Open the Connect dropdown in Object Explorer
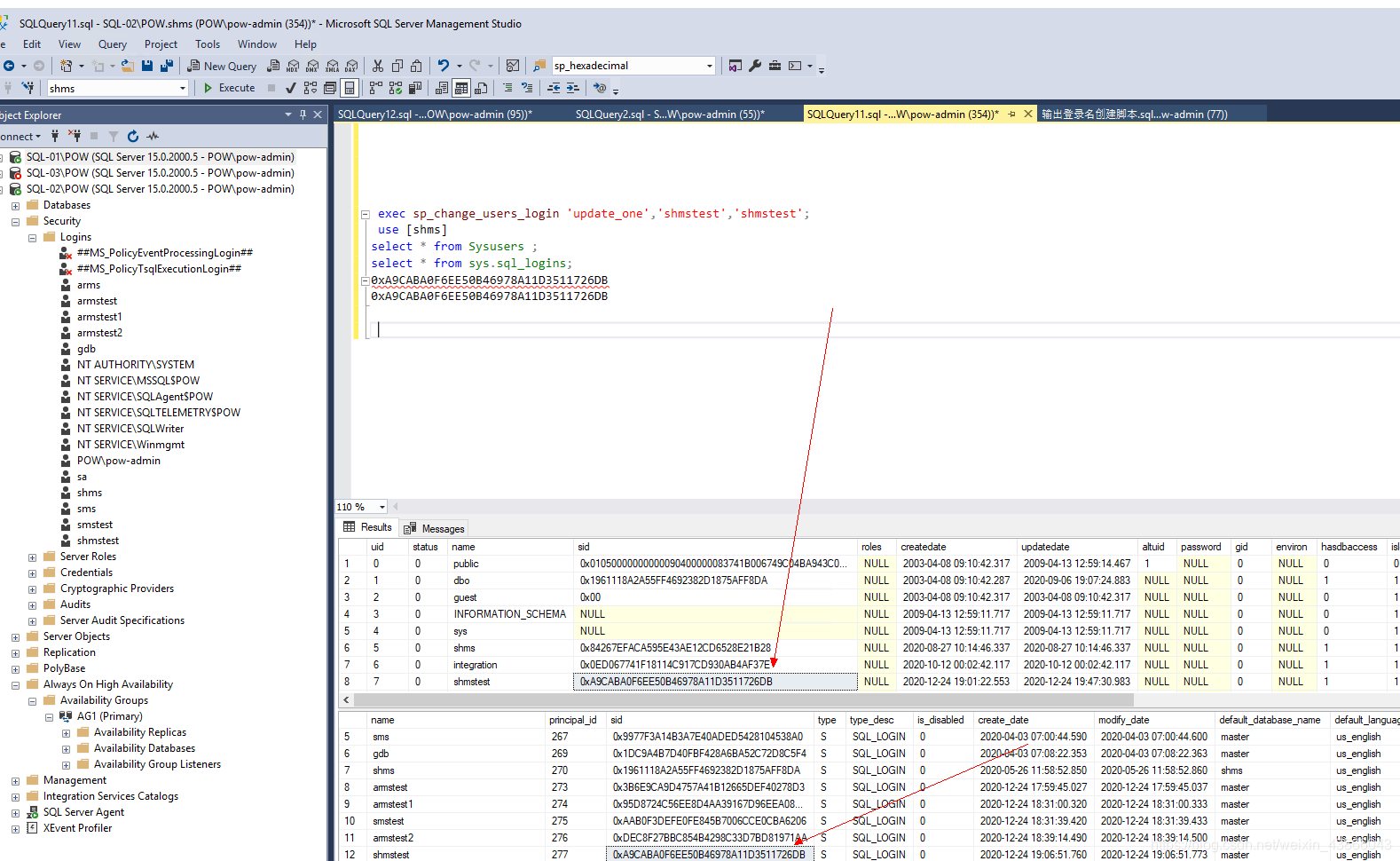Image resolution: width=1400 pixels, height=861 pixels. (20, 136)
